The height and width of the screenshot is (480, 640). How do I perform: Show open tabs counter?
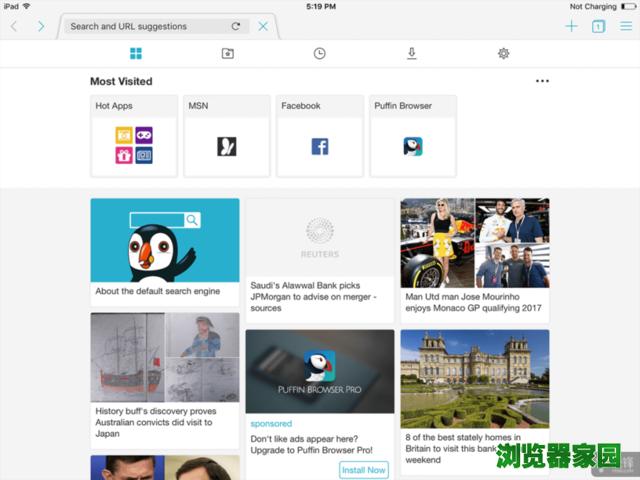coord(598,26)
